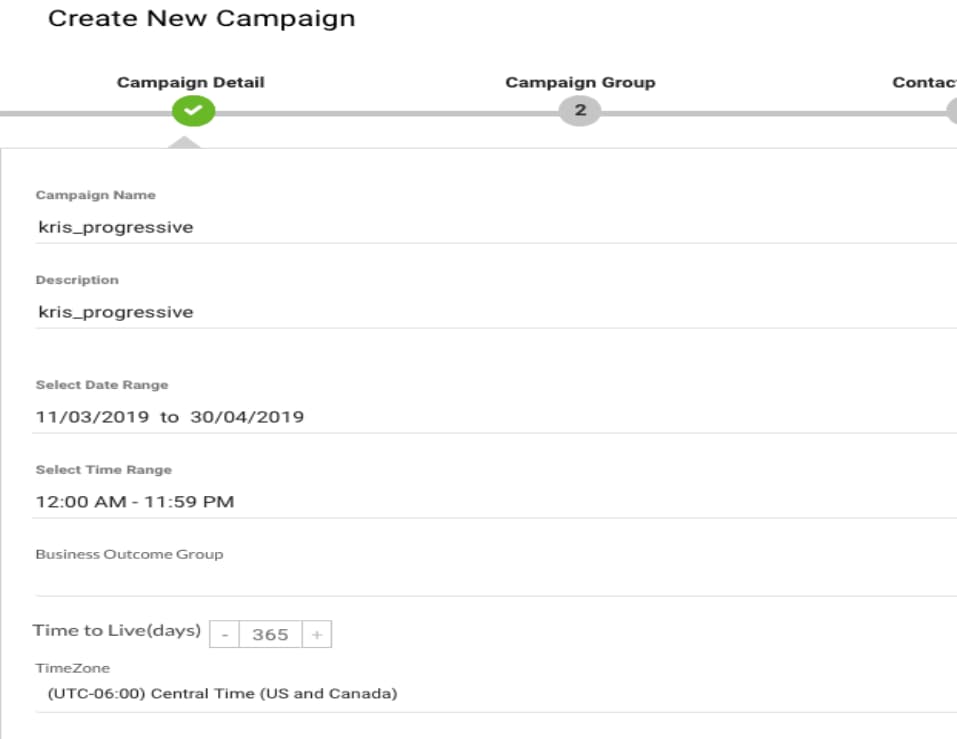
Task: Decrease Time to Live with minus button
Action: point(225,635)
